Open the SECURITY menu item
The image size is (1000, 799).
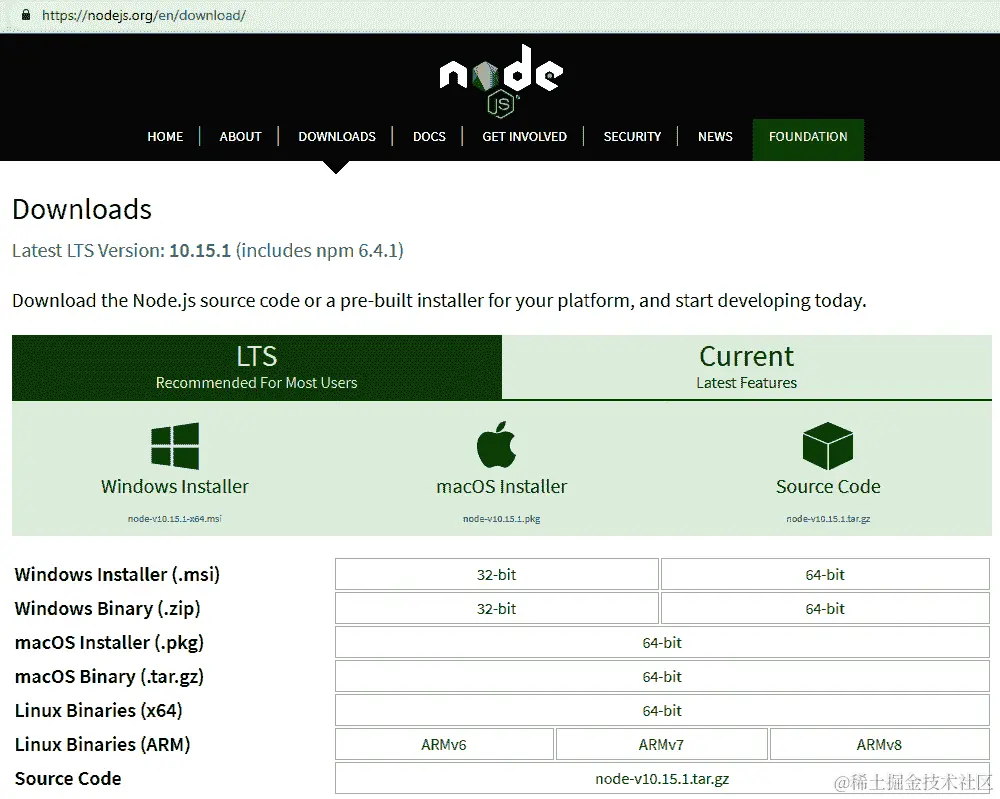[x=632, y=136]
